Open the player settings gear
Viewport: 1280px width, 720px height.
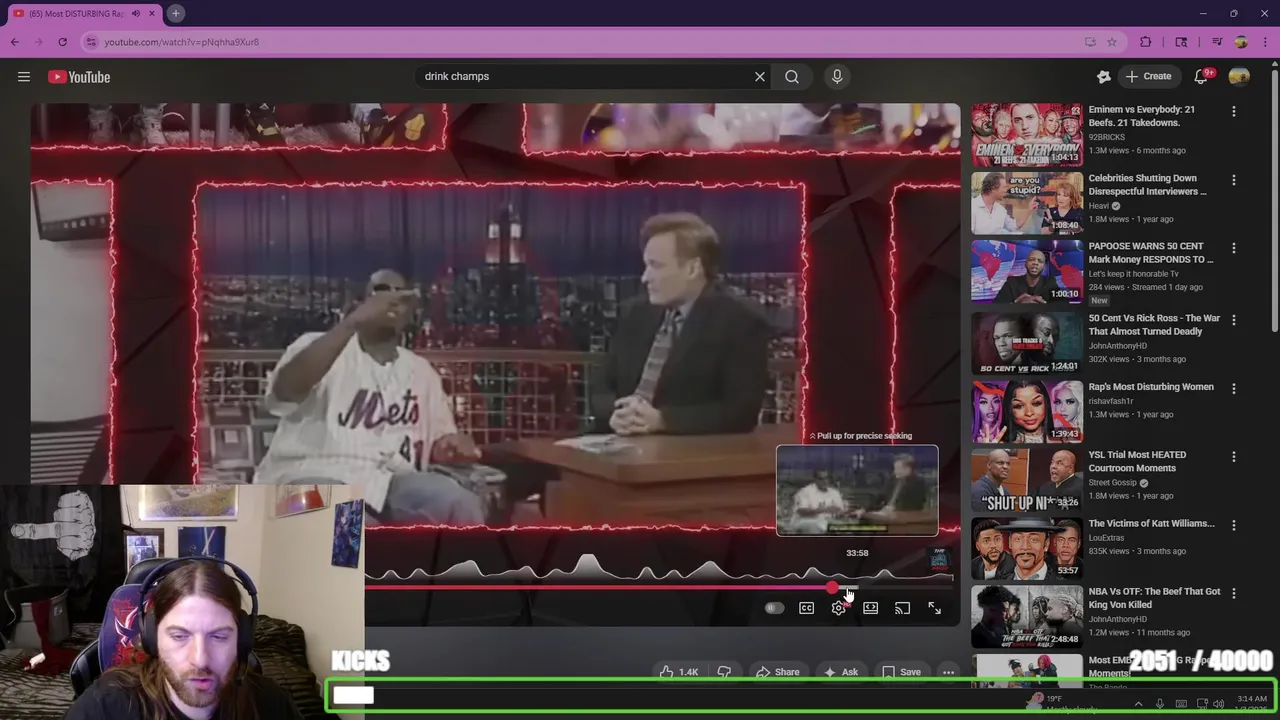[x=839, y=608]
